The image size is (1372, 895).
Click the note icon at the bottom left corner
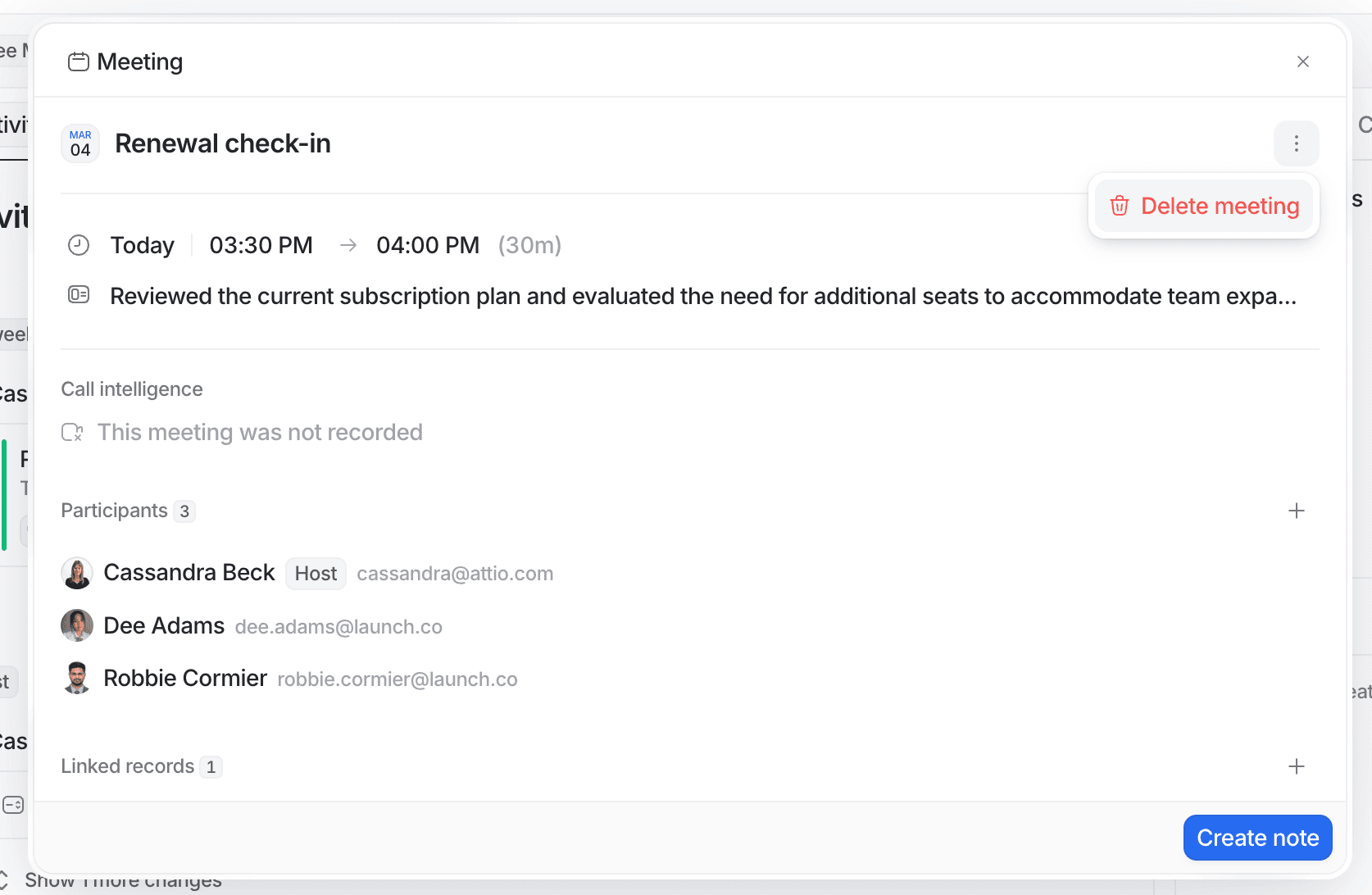pos(14,805)
